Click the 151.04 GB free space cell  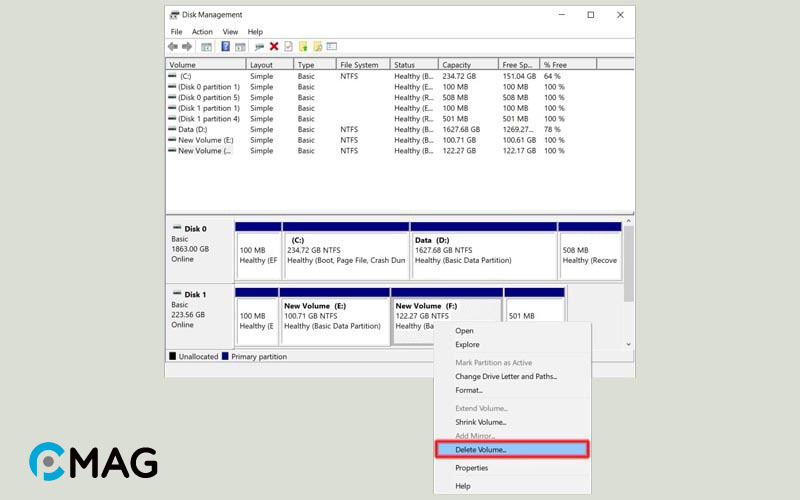519,76
